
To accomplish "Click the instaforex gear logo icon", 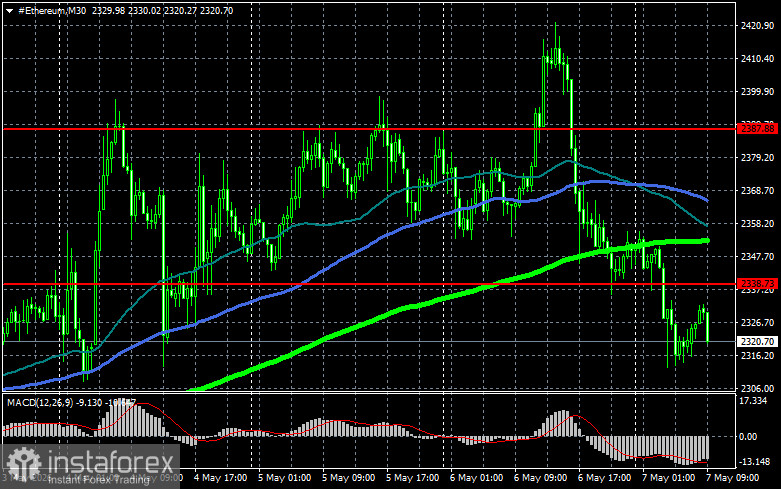I will (x=23, y=463).
